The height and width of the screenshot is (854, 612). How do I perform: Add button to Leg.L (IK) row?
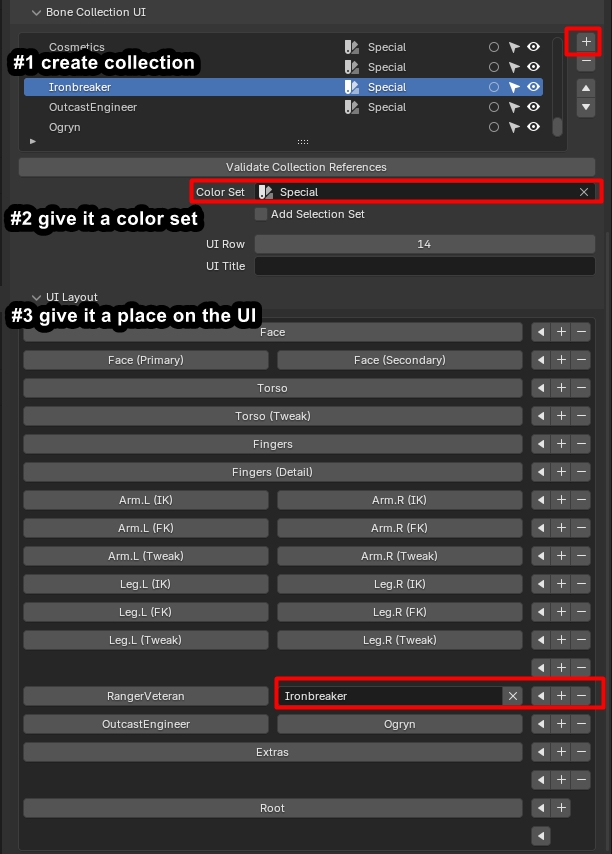(x=561, y=584)
